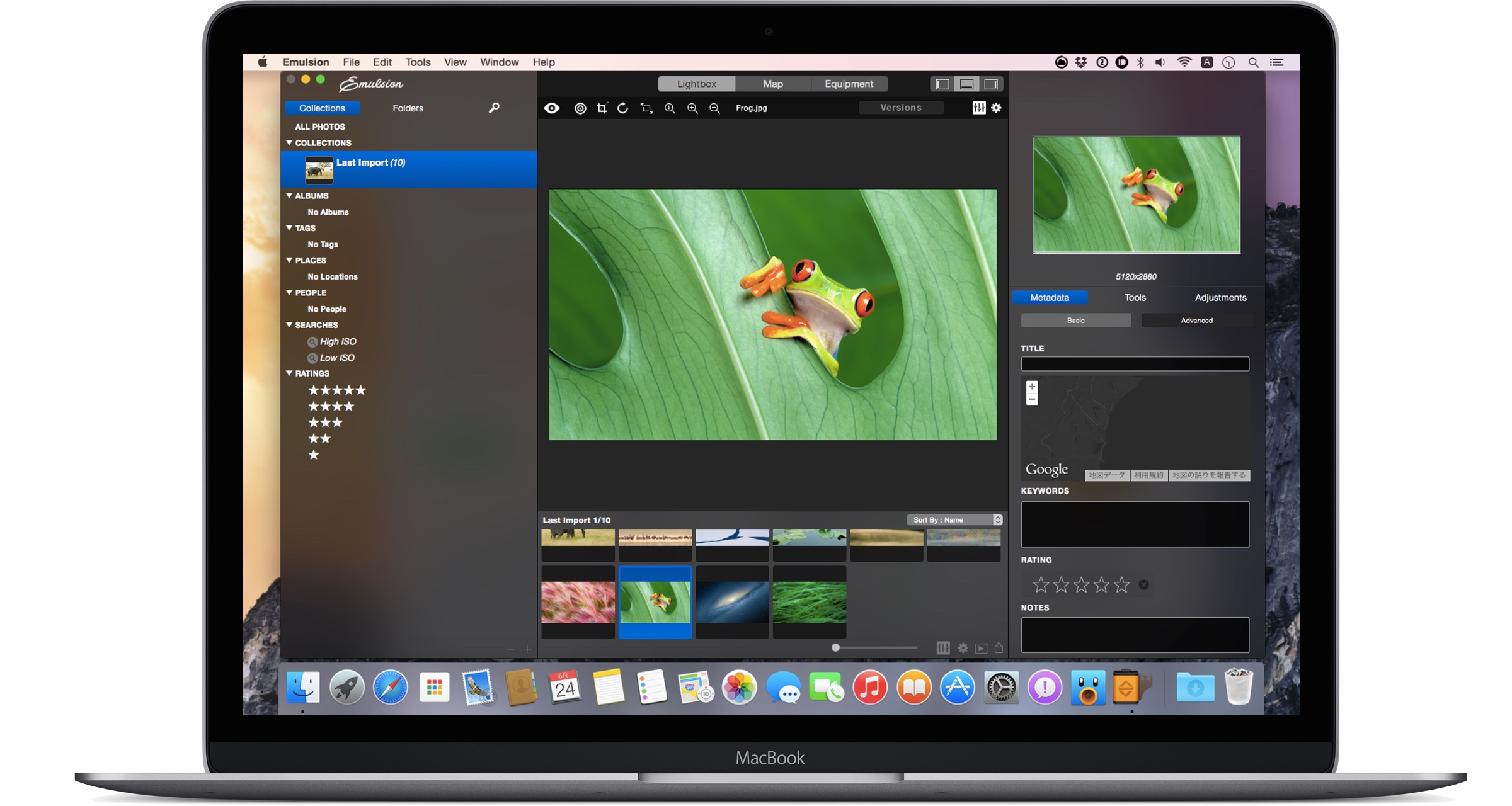Click the Versions button

pyautogui.click(x=900, y=108)
